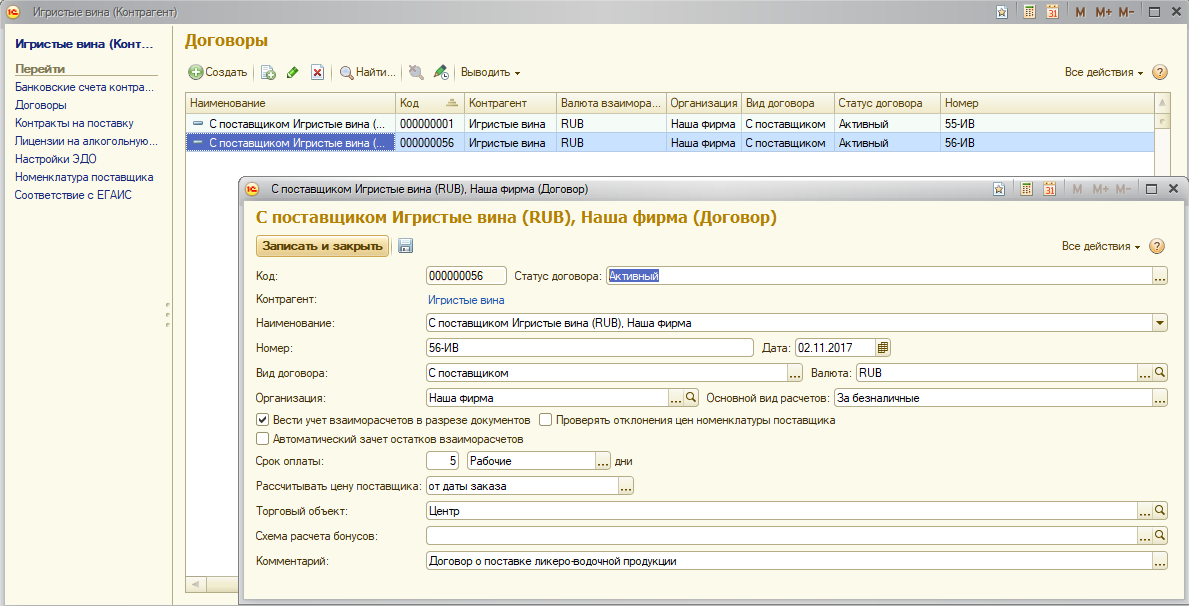Open the Выводить dropdown menu
The height and width of the screenshot is (606, 1189).
(x=491, y=73)
